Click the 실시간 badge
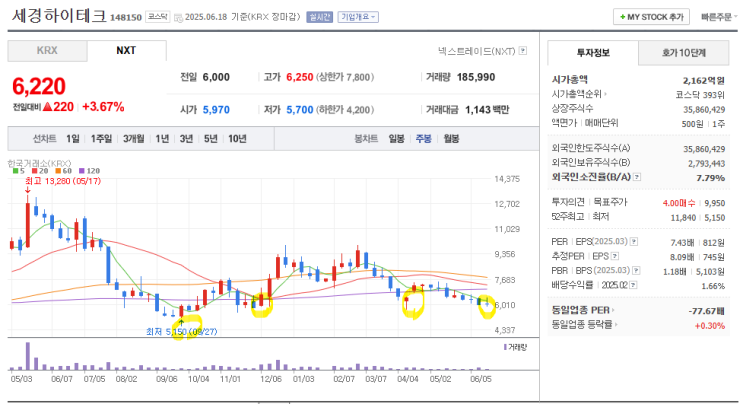The image size is (743, 404). coord(319,17)
